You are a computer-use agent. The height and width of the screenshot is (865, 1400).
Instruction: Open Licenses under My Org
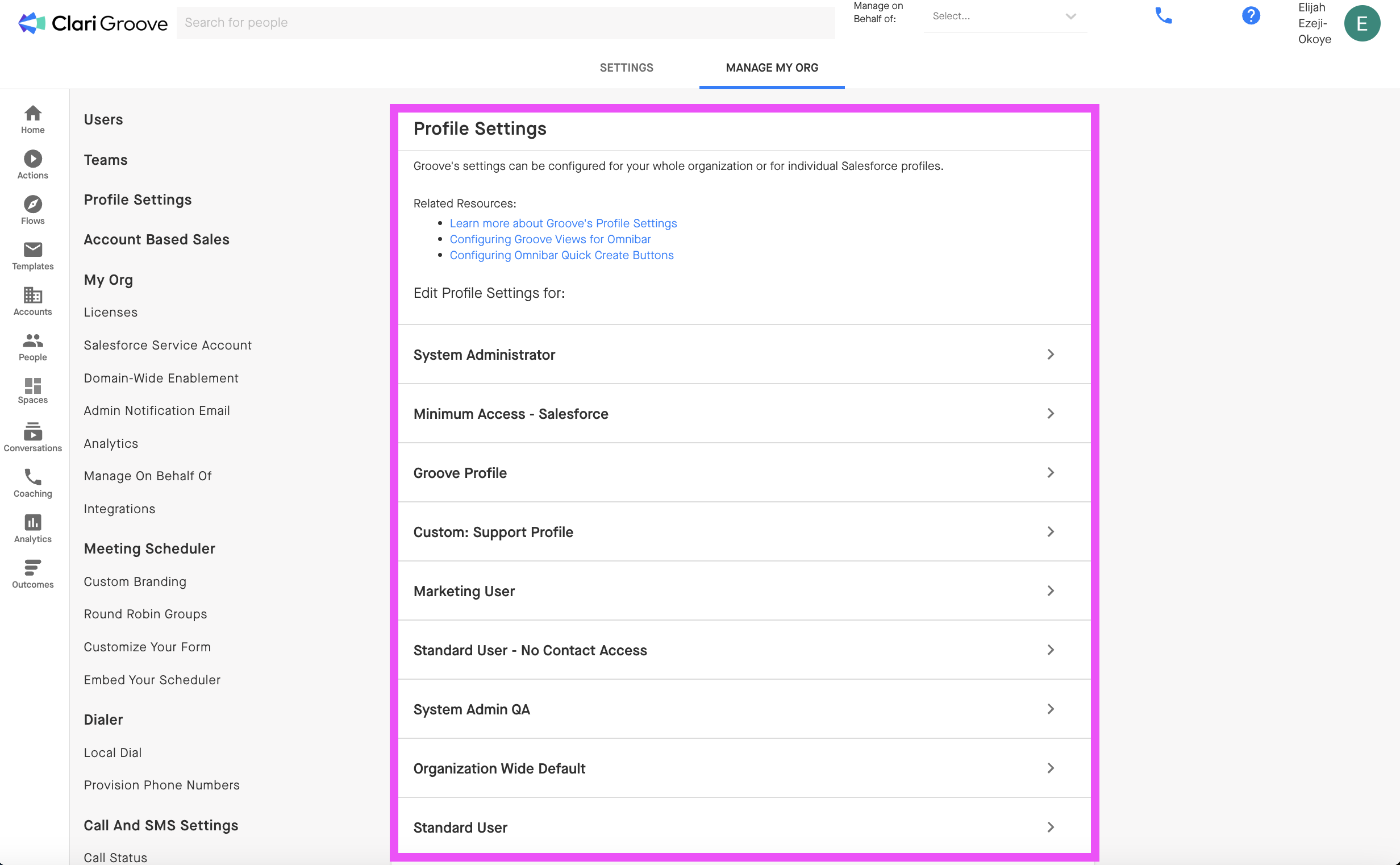click(x=111, y=313)
